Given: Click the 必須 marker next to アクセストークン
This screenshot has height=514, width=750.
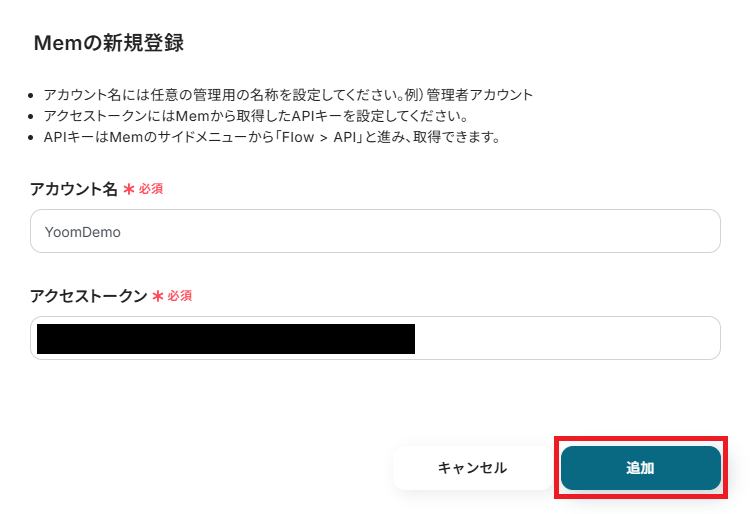Looking at the screenshot, I should point(180,296).
